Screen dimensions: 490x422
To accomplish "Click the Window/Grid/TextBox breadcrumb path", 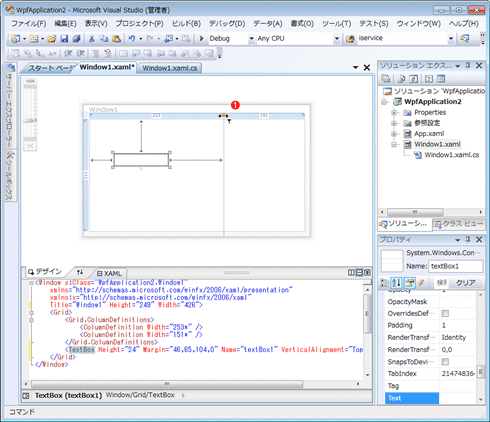I will pyautogui.click(x=140, y=395).
